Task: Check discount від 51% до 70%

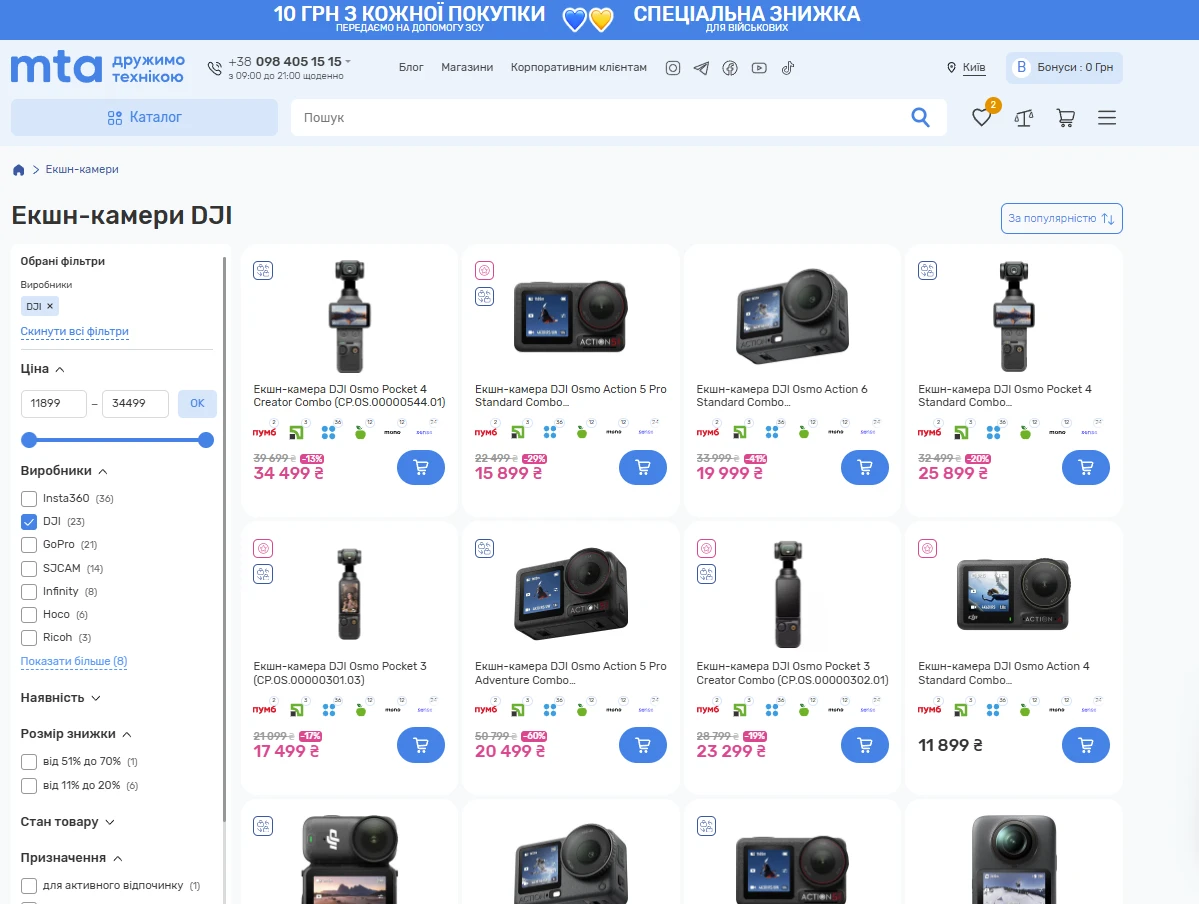Action: pyautogui.click(x=29, y=762)
